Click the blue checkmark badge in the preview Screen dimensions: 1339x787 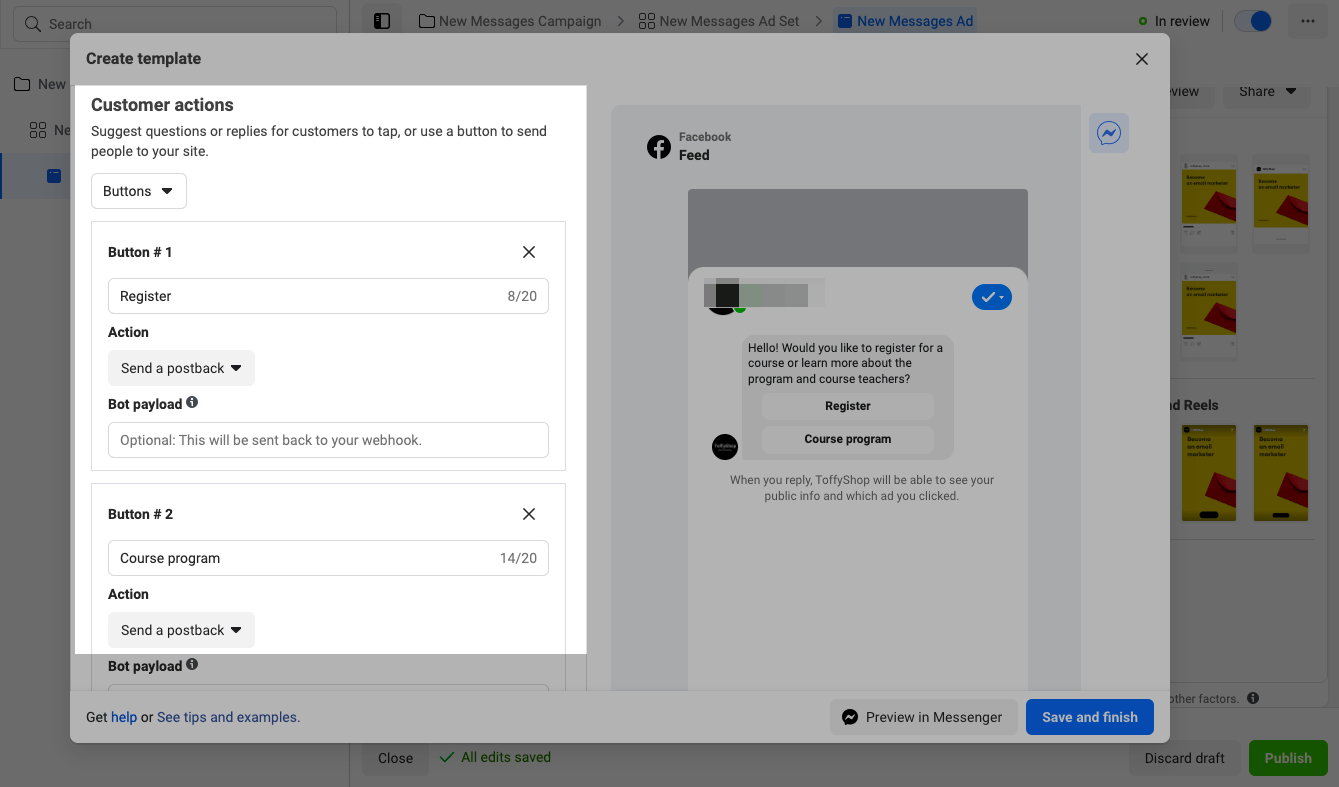click(x=991, y=297)
